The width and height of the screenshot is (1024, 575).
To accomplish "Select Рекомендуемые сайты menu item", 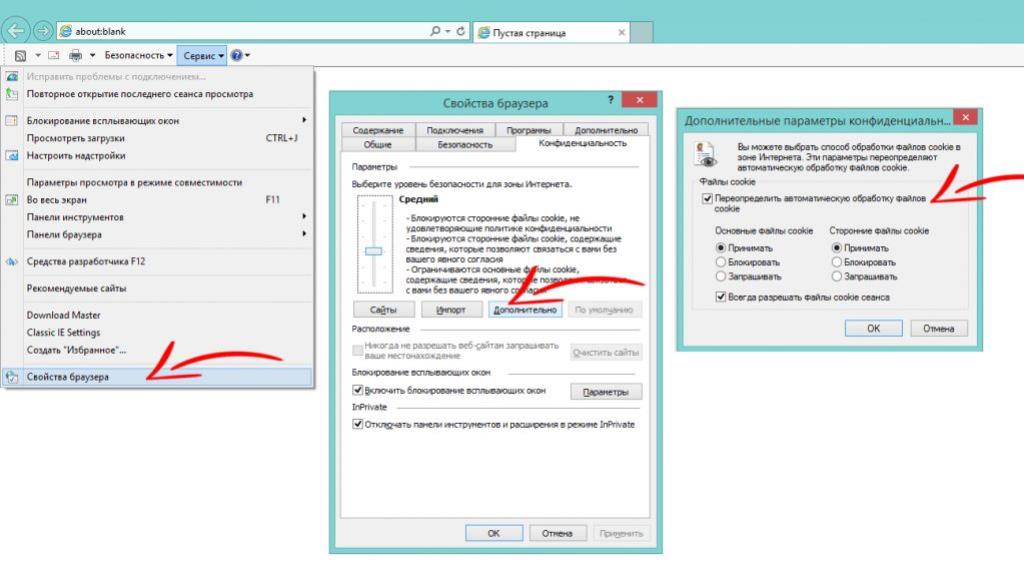I will click(x=157, y=288).
